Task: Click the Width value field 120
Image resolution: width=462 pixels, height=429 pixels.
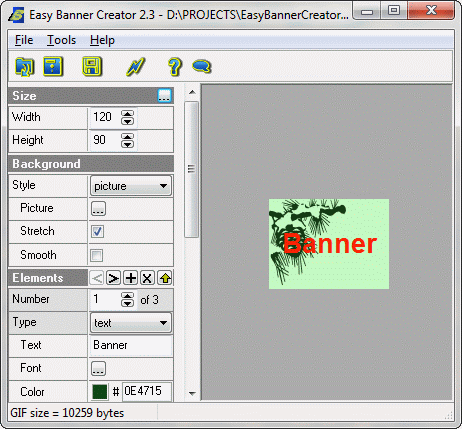Action: point(105,117)
